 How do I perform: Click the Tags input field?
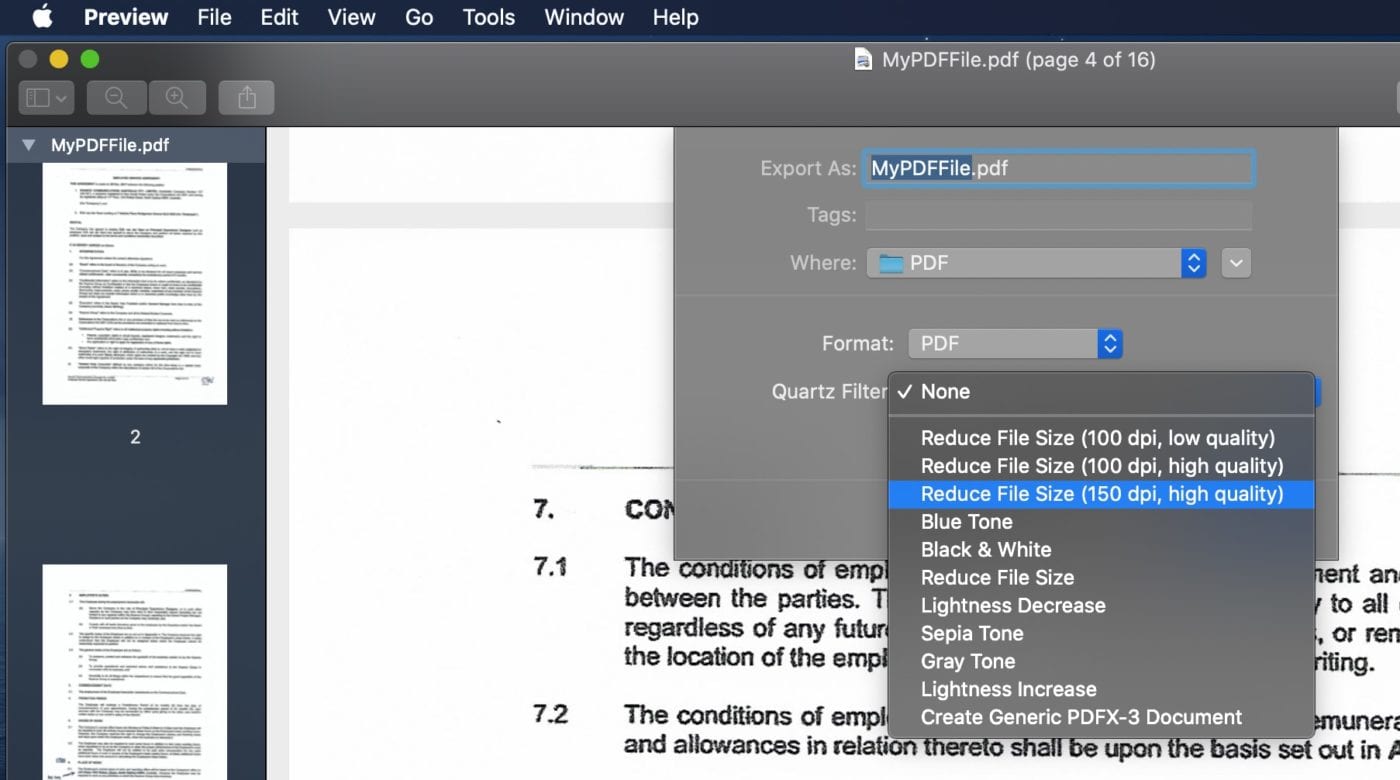tap(1058, 215)
